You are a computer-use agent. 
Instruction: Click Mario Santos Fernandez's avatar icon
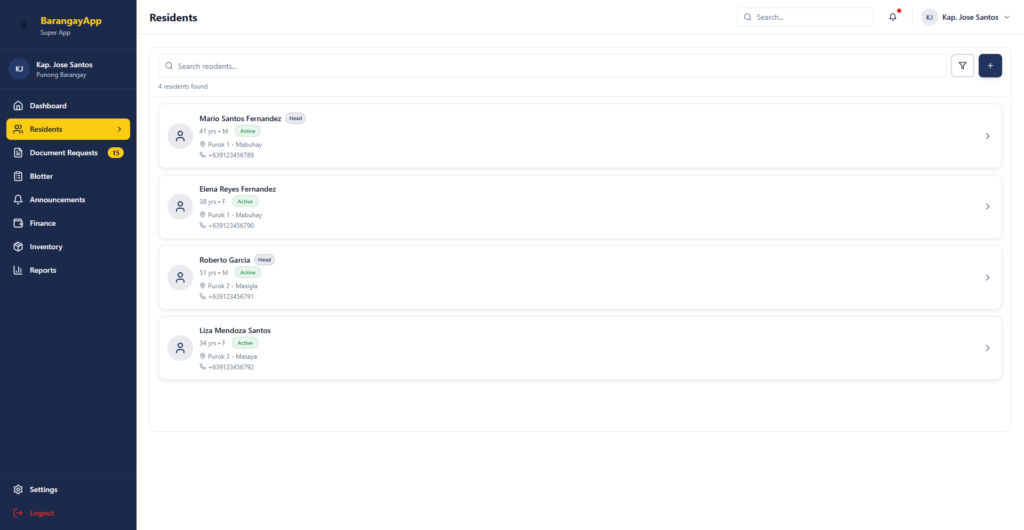coord(180,136)
